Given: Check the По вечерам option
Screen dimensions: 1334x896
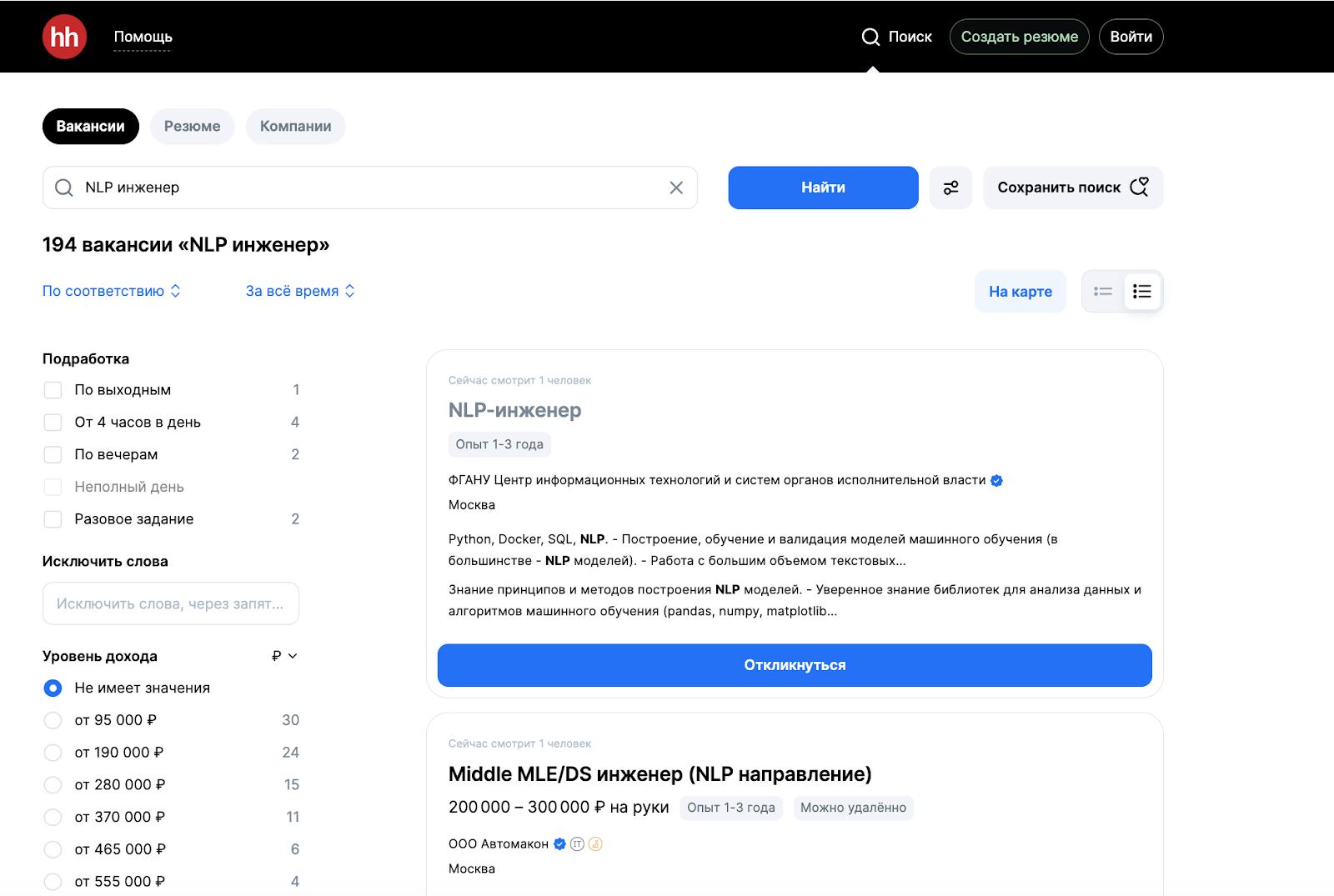Looking at the screenshot, I should click(53, 455).
